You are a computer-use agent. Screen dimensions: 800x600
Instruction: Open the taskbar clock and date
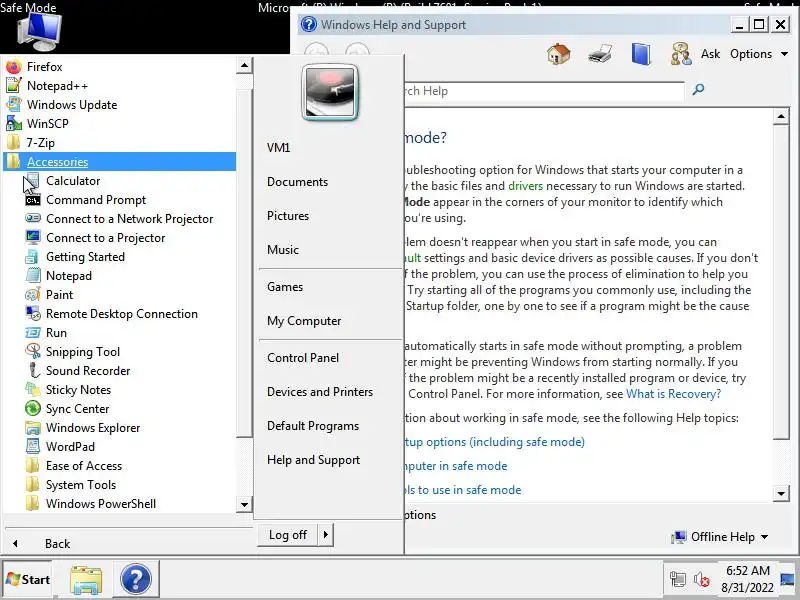[747, 580]
